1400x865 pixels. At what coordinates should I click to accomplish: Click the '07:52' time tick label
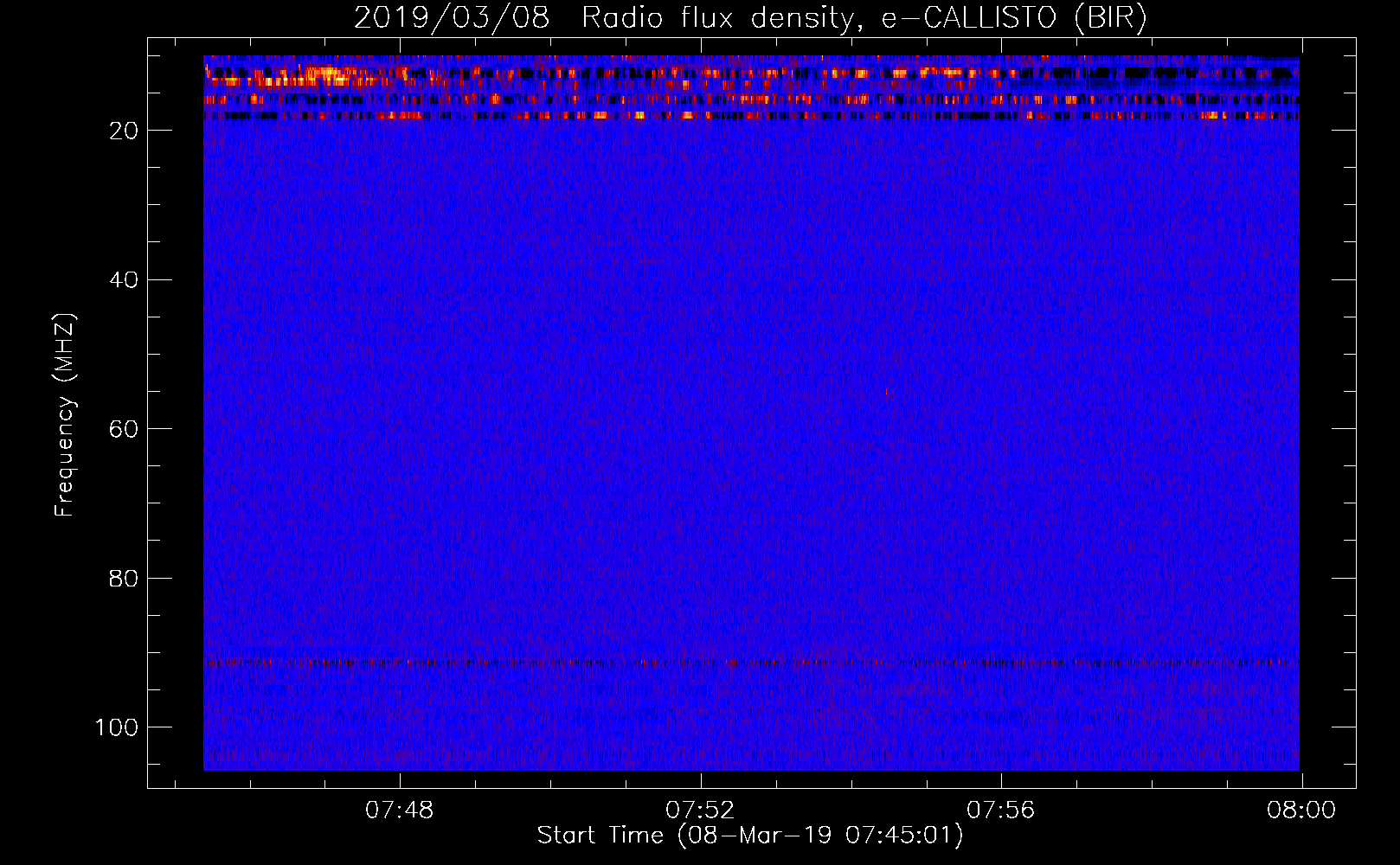(700, 811)
